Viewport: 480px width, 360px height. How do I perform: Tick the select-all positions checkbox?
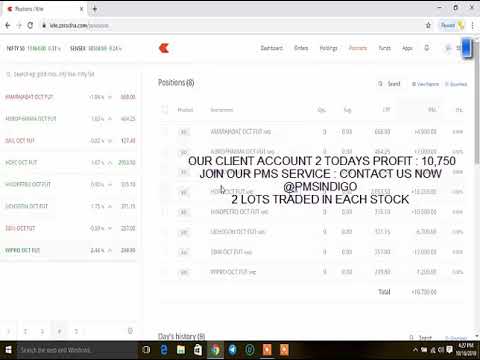click(x=165, y=109)
